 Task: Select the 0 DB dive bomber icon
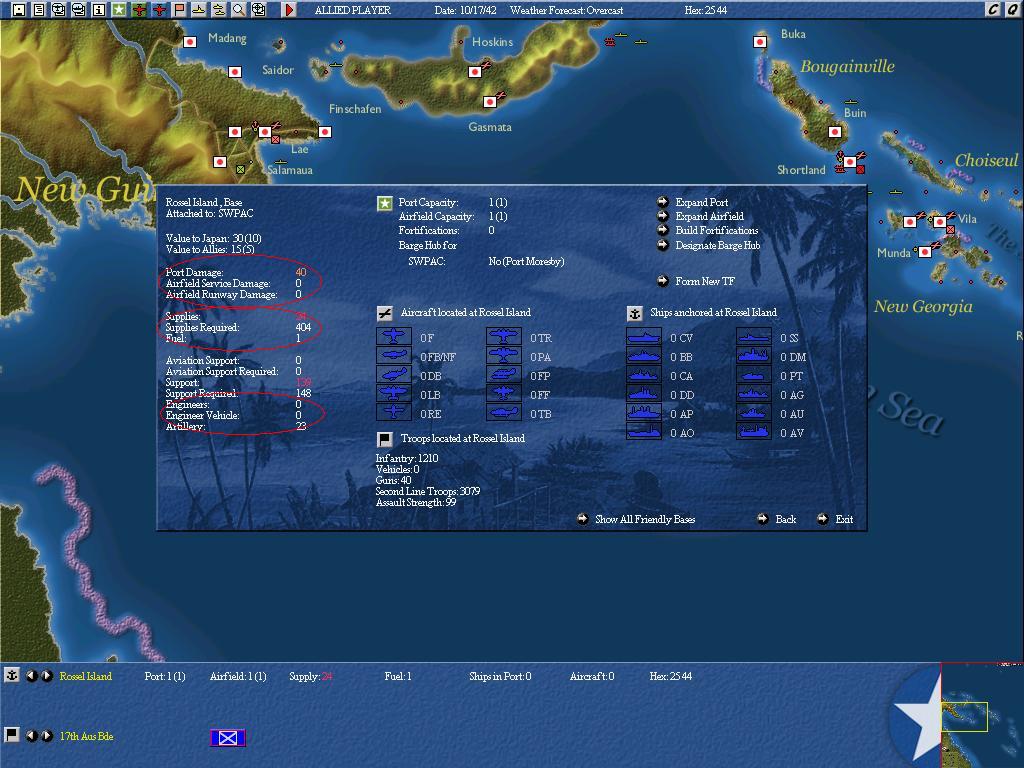pos(394,375)
